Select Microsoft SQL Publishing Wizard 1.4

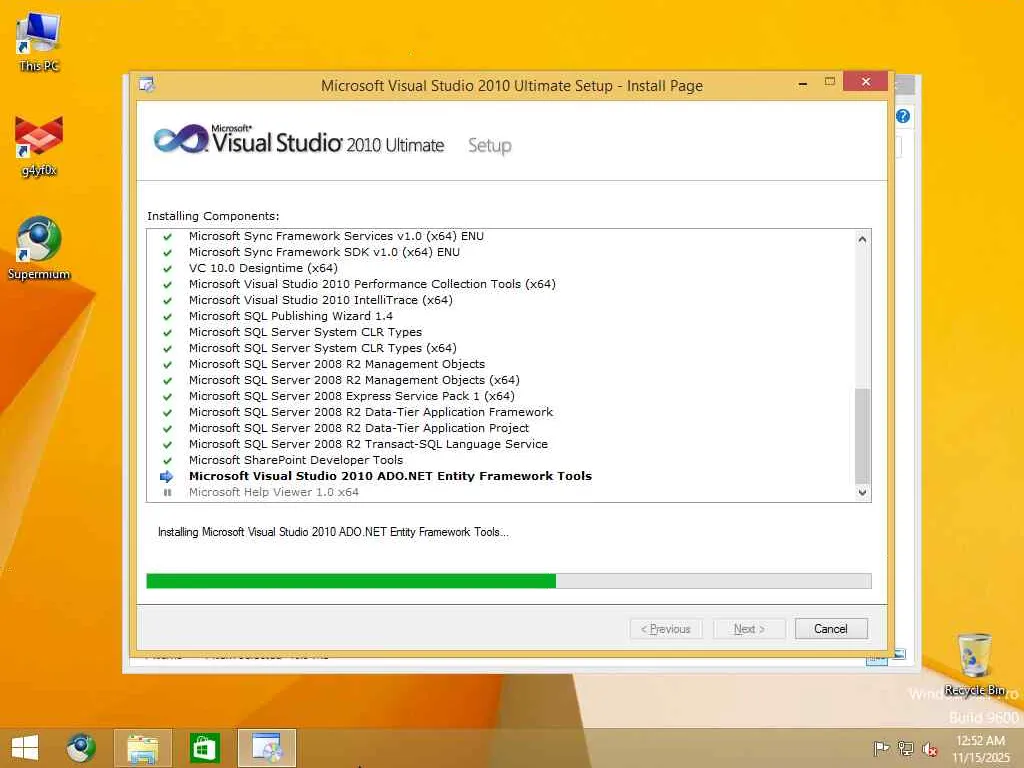(291, 316)
